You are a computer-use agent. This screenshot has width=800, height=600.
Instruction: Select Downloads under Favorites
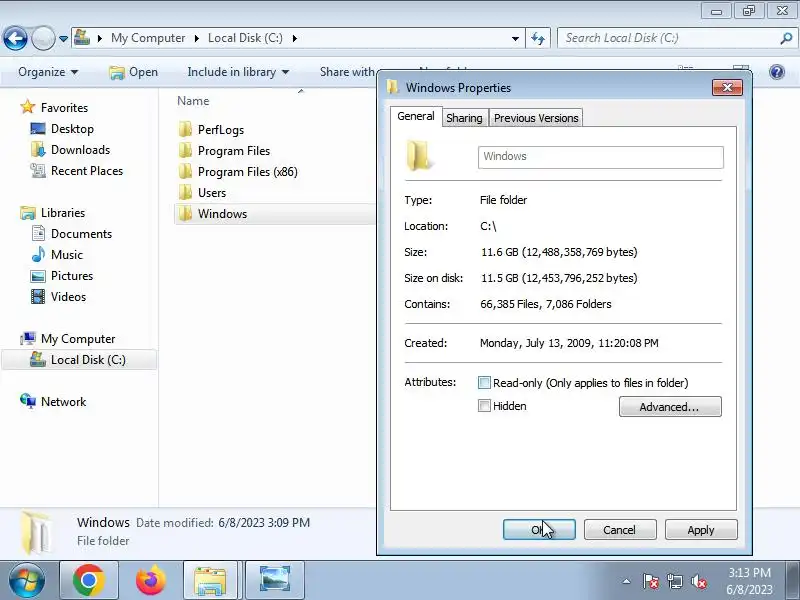click(x=80, y=149)
